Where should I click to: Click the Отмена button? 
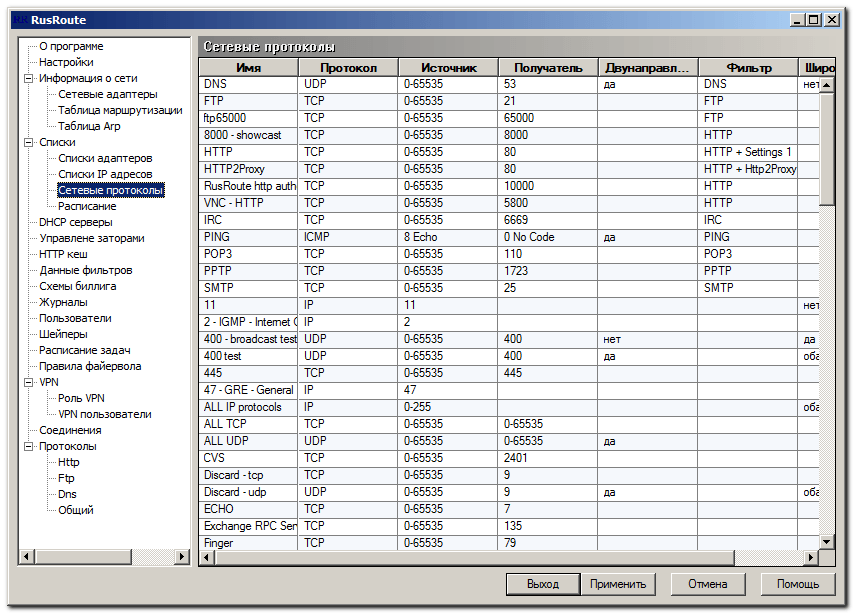pyautogui.click(x=708, y=584)
